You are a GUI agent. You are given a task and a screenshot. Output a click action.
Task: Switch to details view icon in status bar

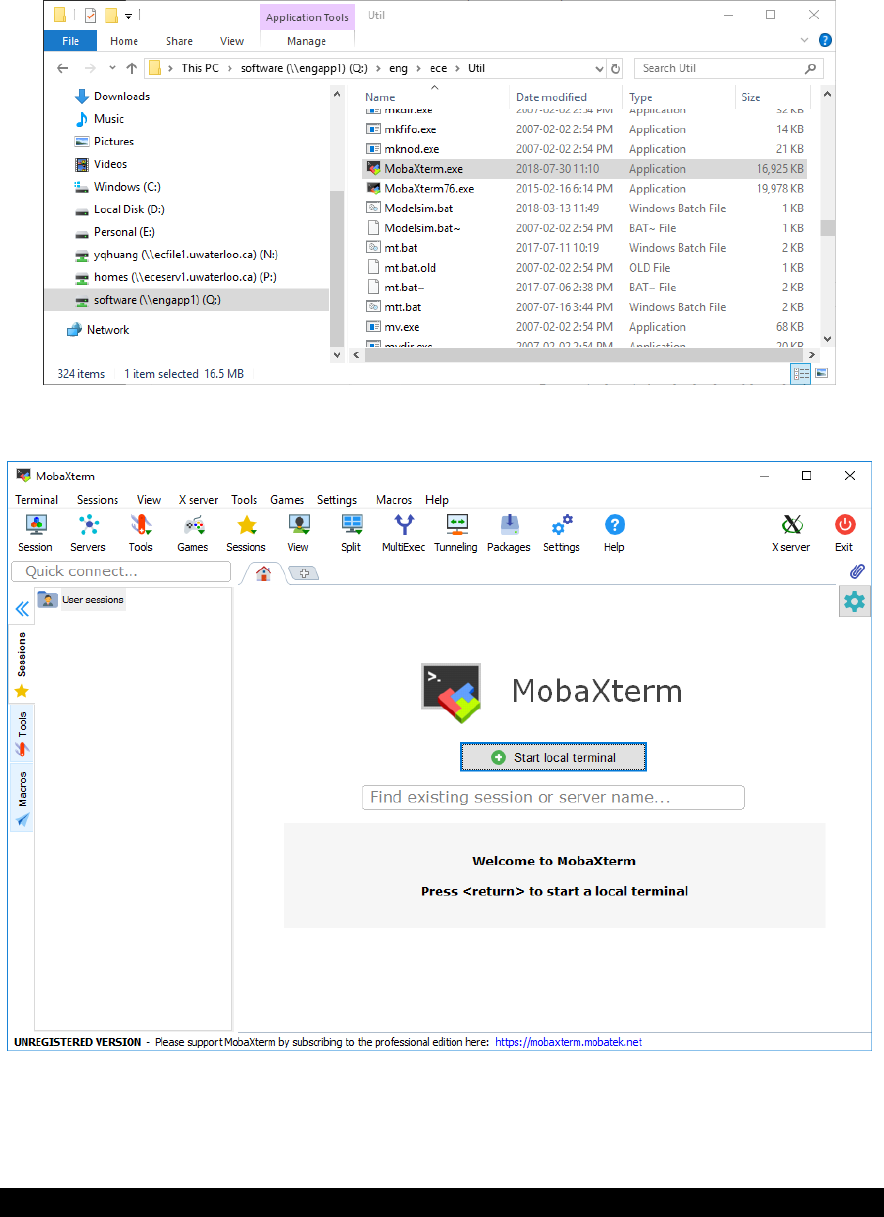click(801, 373)
